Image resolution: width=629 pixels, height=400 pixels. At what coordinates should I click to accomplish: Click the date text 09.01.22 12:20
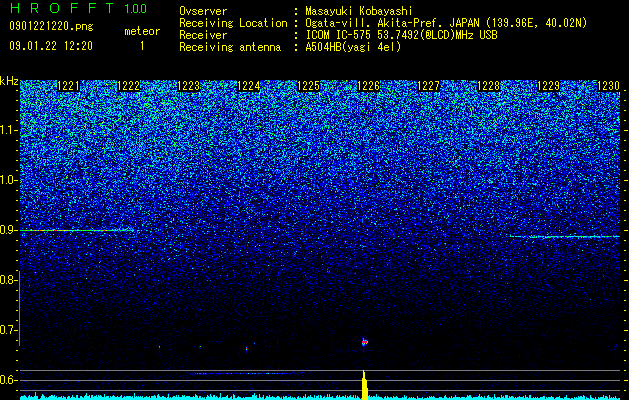(51, 46)
